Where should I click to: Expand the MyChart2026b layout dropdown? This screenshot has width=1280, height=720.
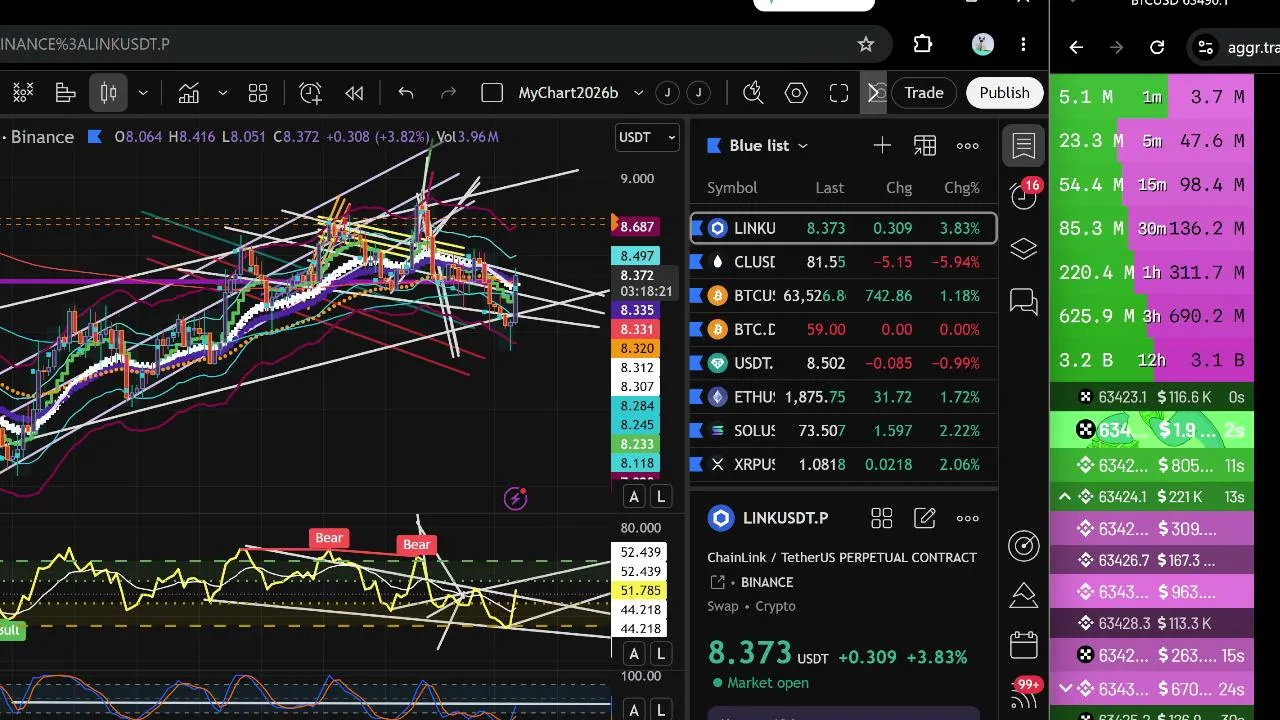coord(639,93)
